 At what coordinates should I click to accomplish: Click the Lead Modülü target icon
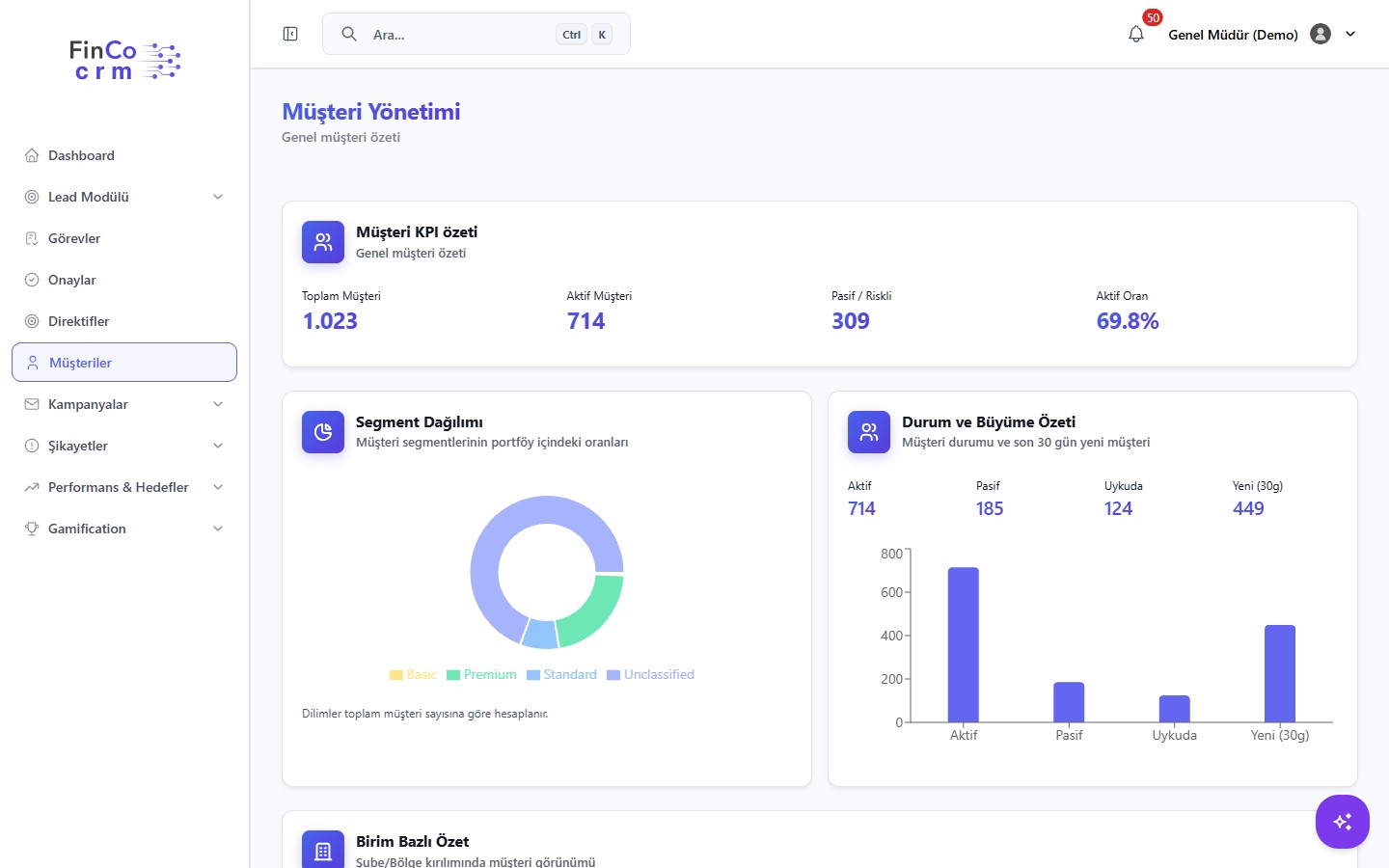[32, 197]
